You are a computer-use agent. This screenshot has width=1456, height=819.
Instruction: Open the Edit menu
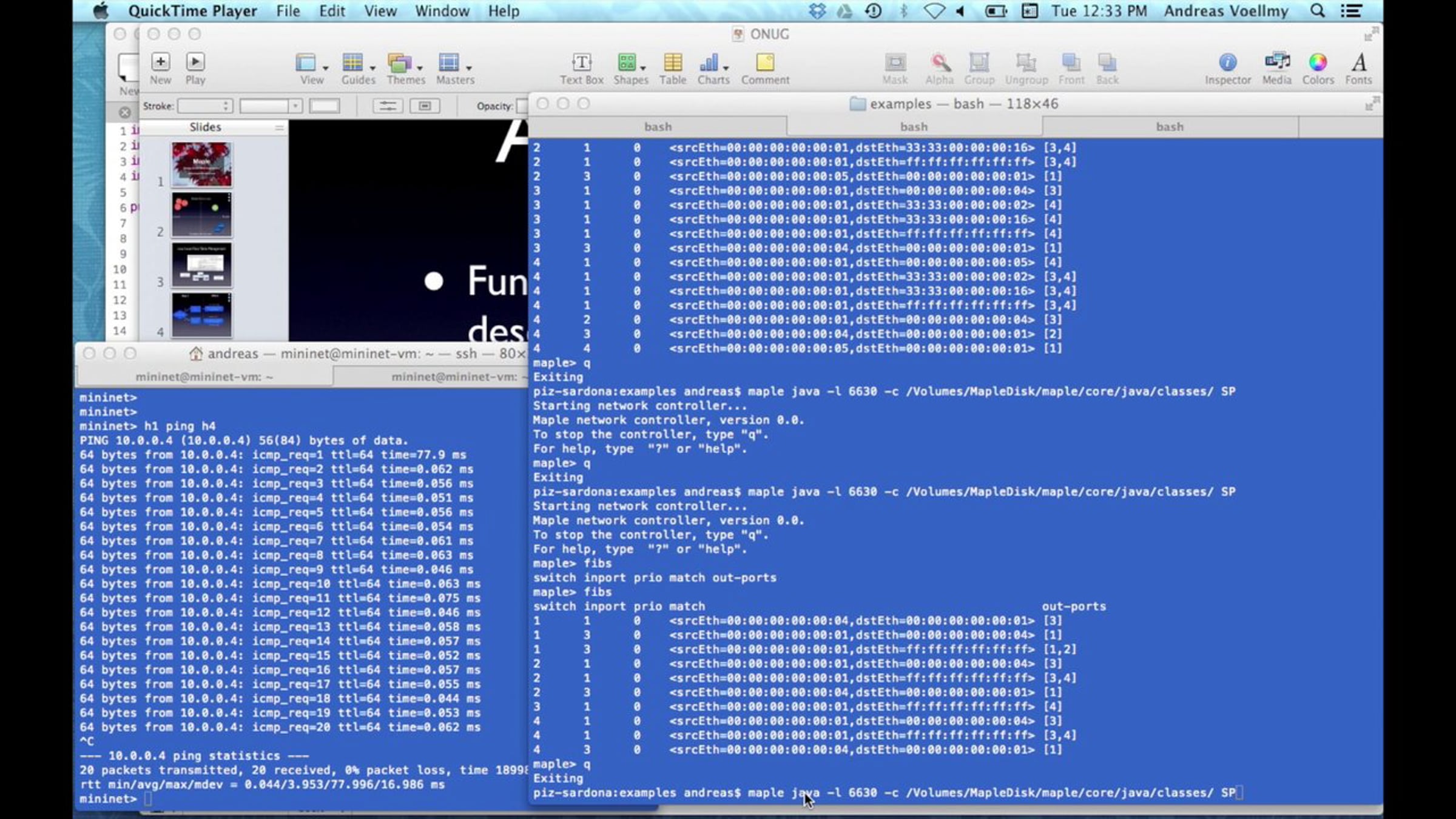(x=332, y=11)
